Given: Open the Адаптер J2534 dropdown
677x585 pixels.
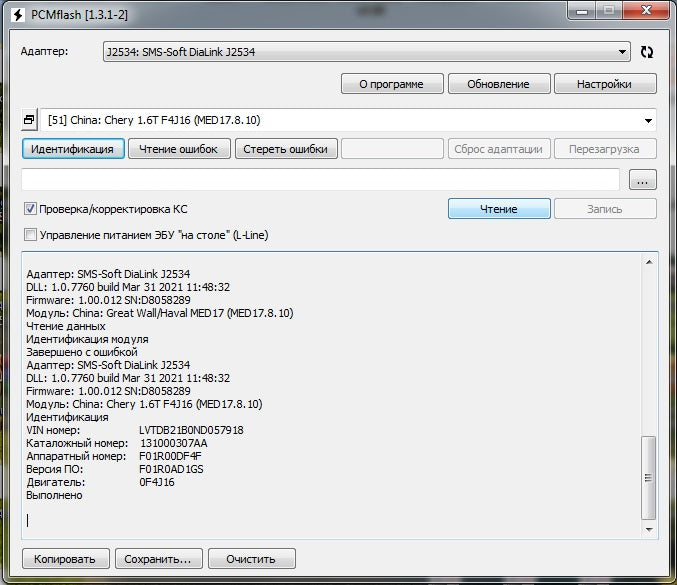Looking at the screenshot, I should click(367, 52).
